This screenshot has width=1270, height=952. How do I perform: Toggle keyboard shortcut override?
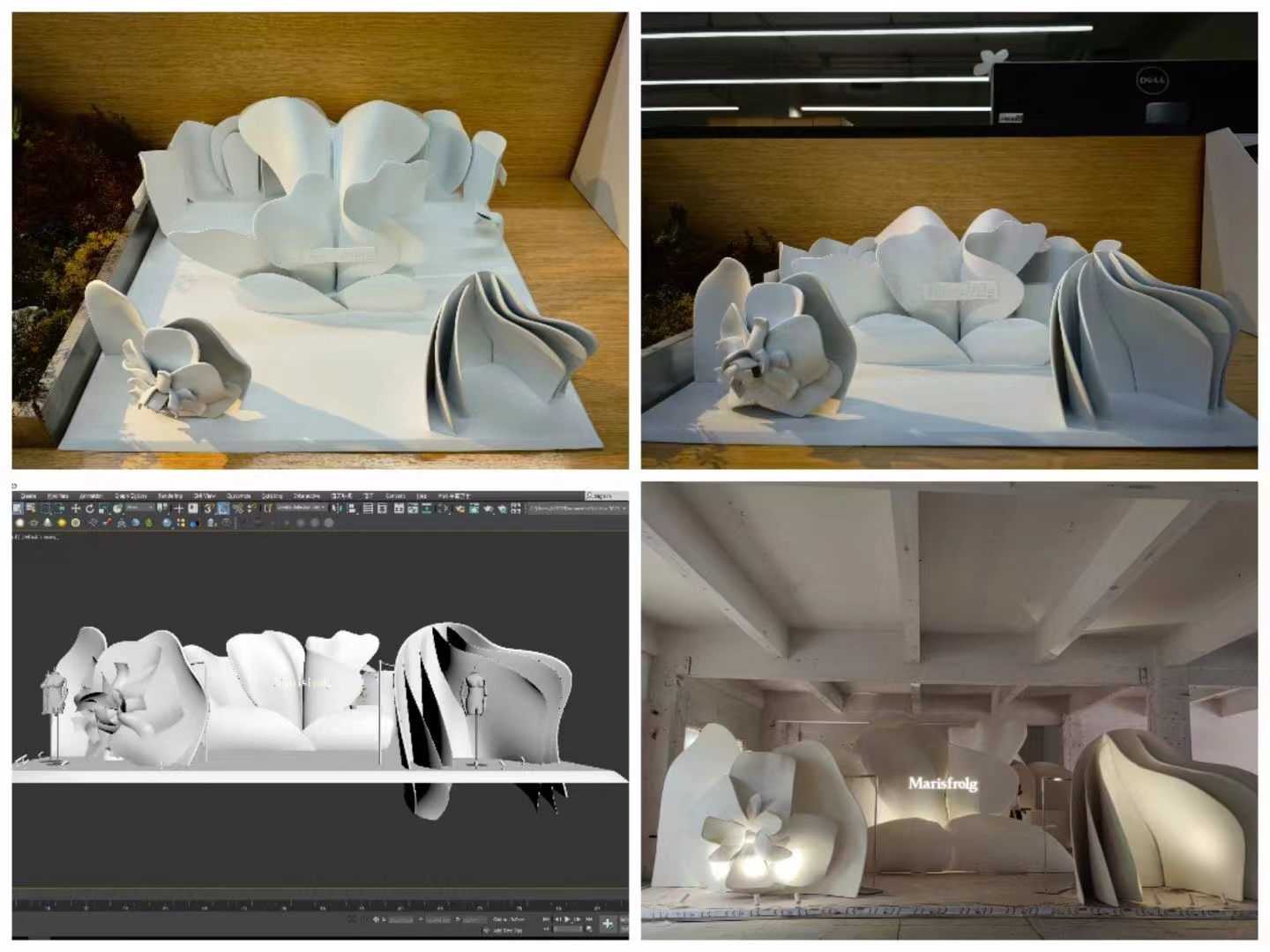pyautogui.click(x=192, y=509)
